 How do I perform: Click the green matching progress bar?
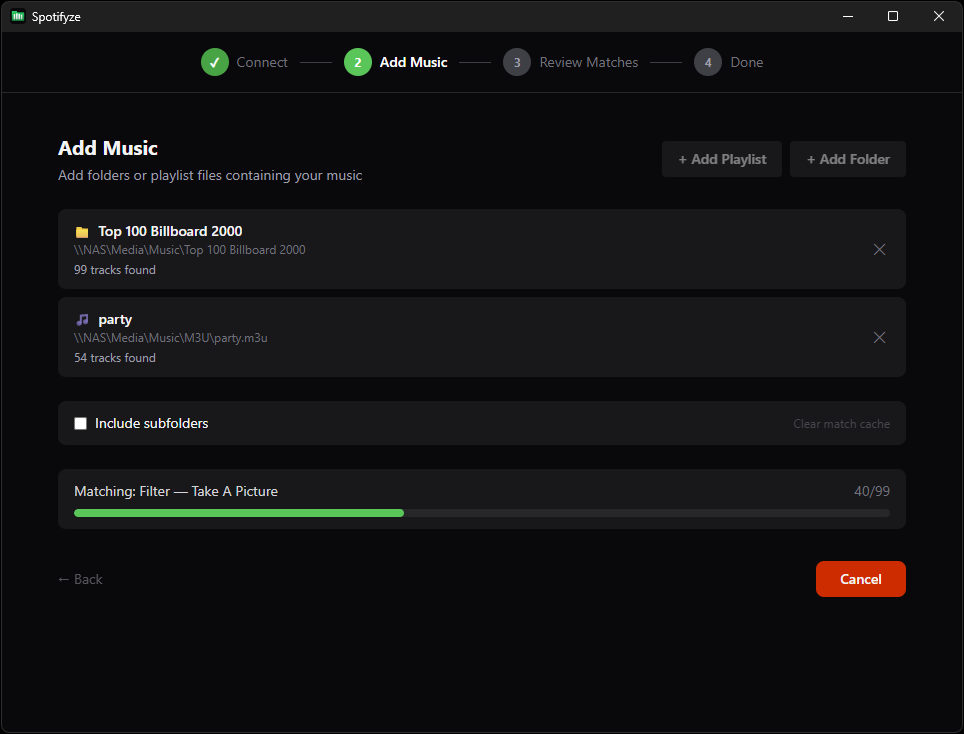click(x=238, y=512)
